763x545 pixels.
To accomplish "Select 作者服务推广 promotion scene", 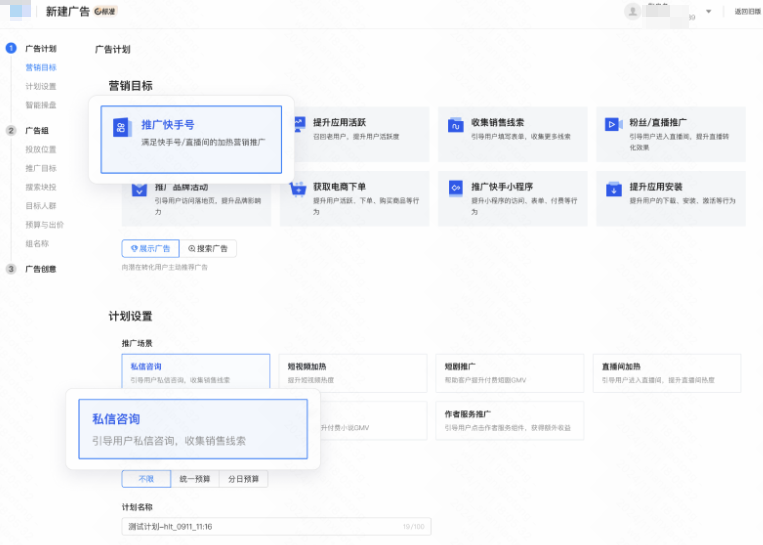I will [509, 421].
